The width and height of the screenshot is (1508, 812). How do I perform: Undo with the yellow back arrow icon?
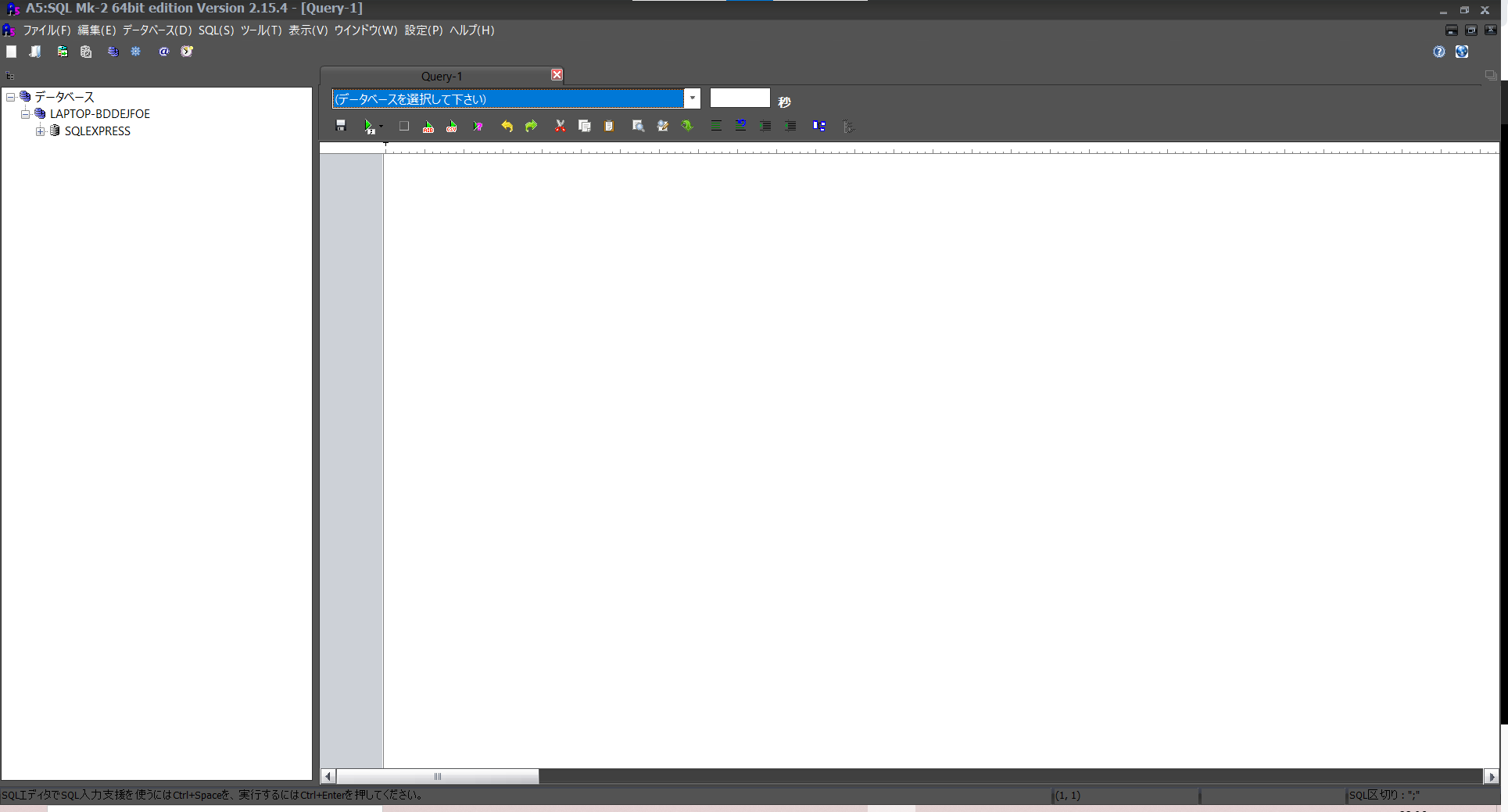(507, 126)
